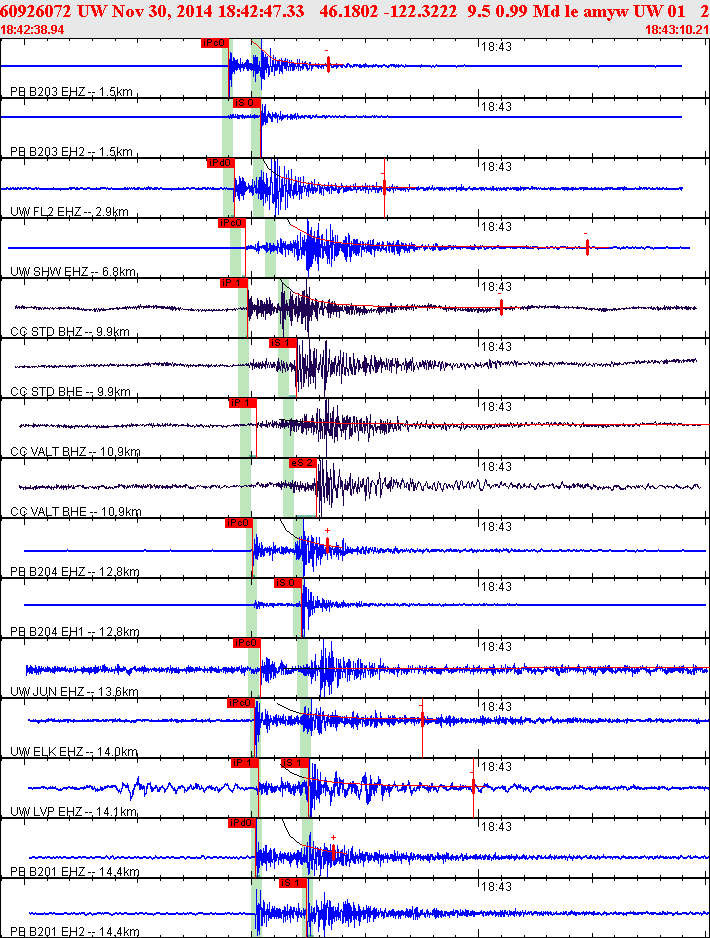Image resolution: width=710 pixels, height=938 pixels.
Task: Click the red coda end marker on FL2 EHZ
Action: click(384, 186)
